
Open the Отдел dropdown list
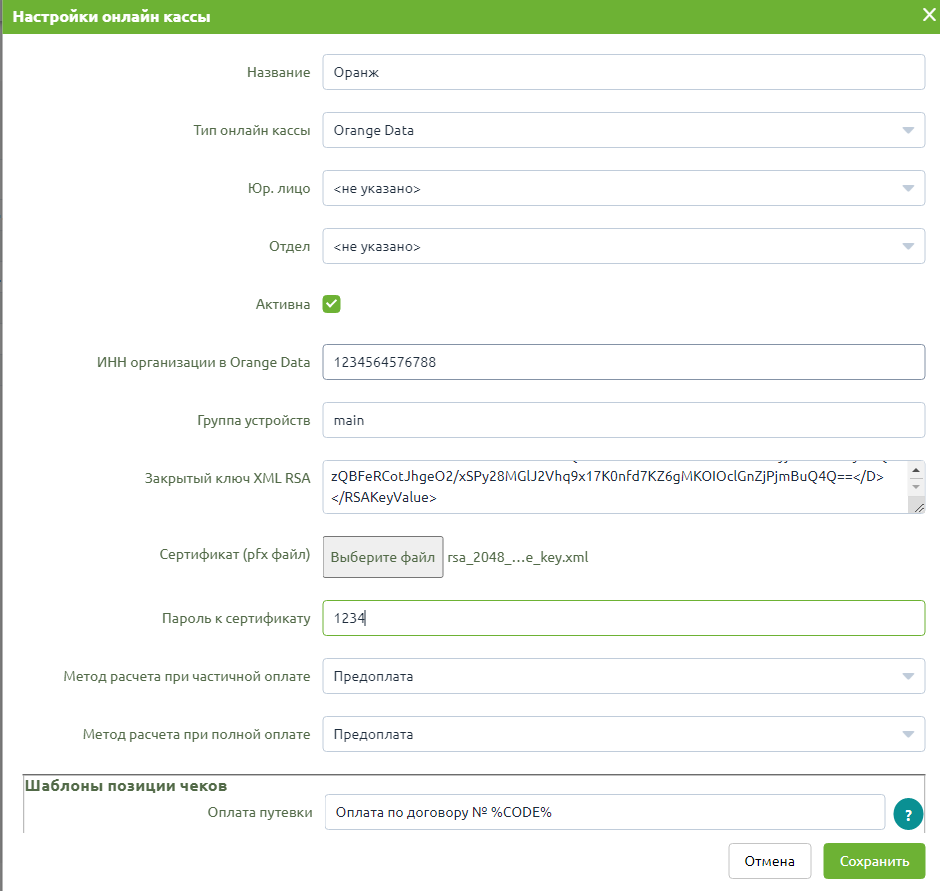pos(623,246)
